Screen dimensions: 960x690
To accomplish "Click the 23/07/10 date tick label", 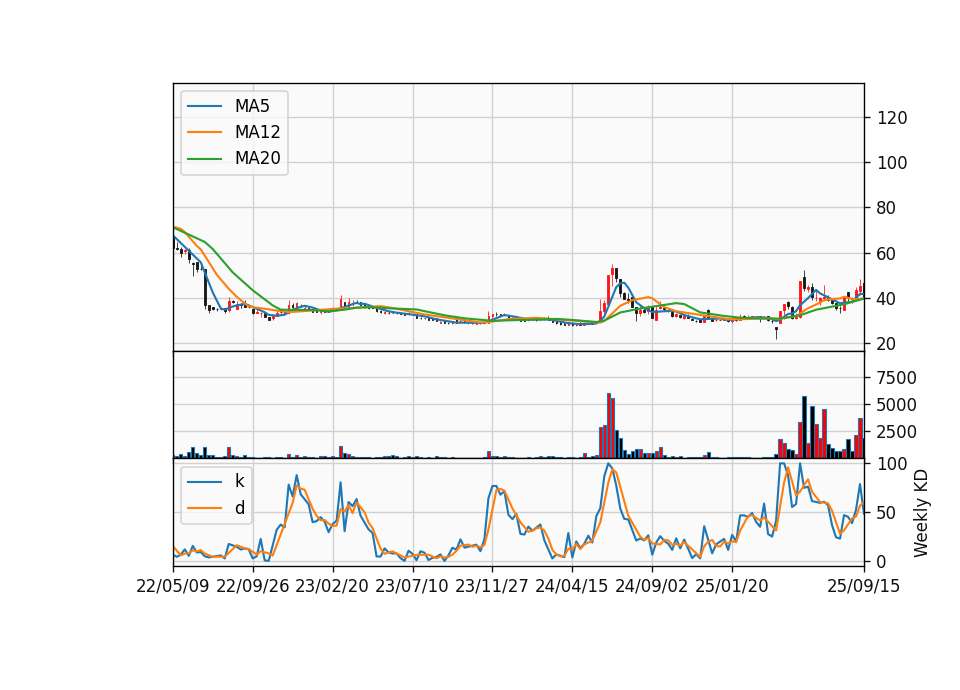I will (x=412, y=586).
